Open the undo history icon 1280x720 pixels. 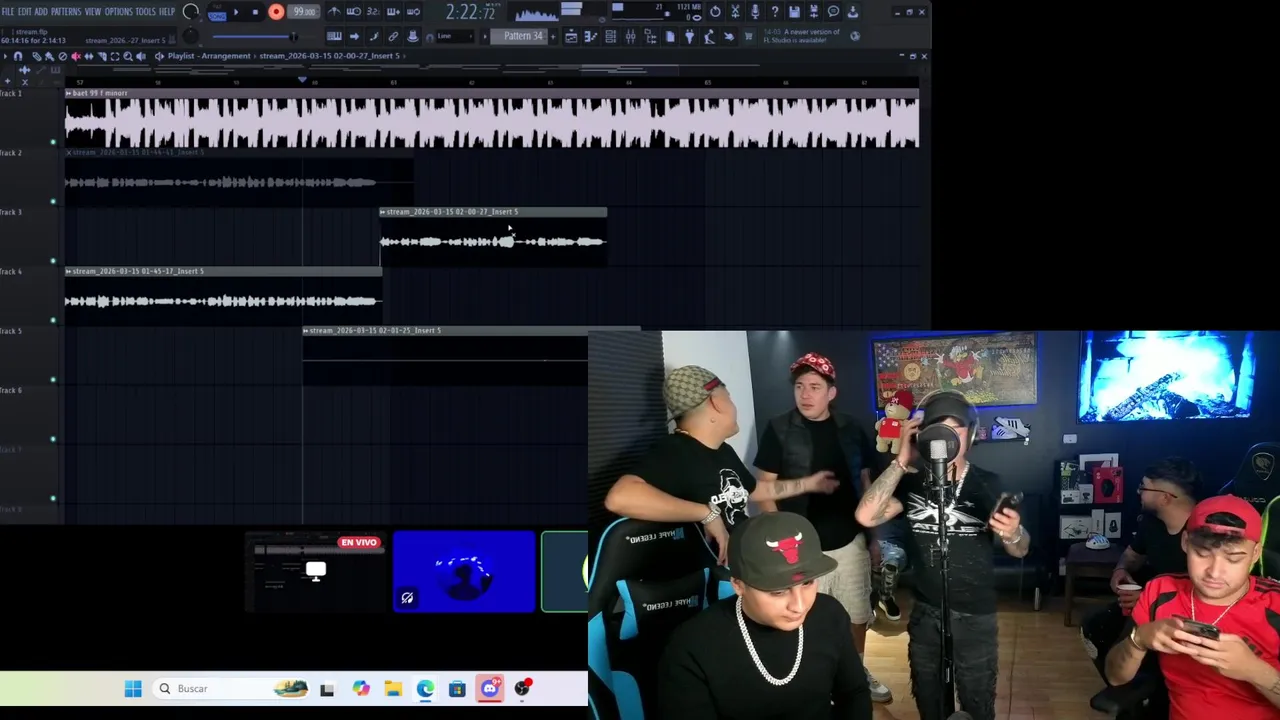click(x=715, y=12)
